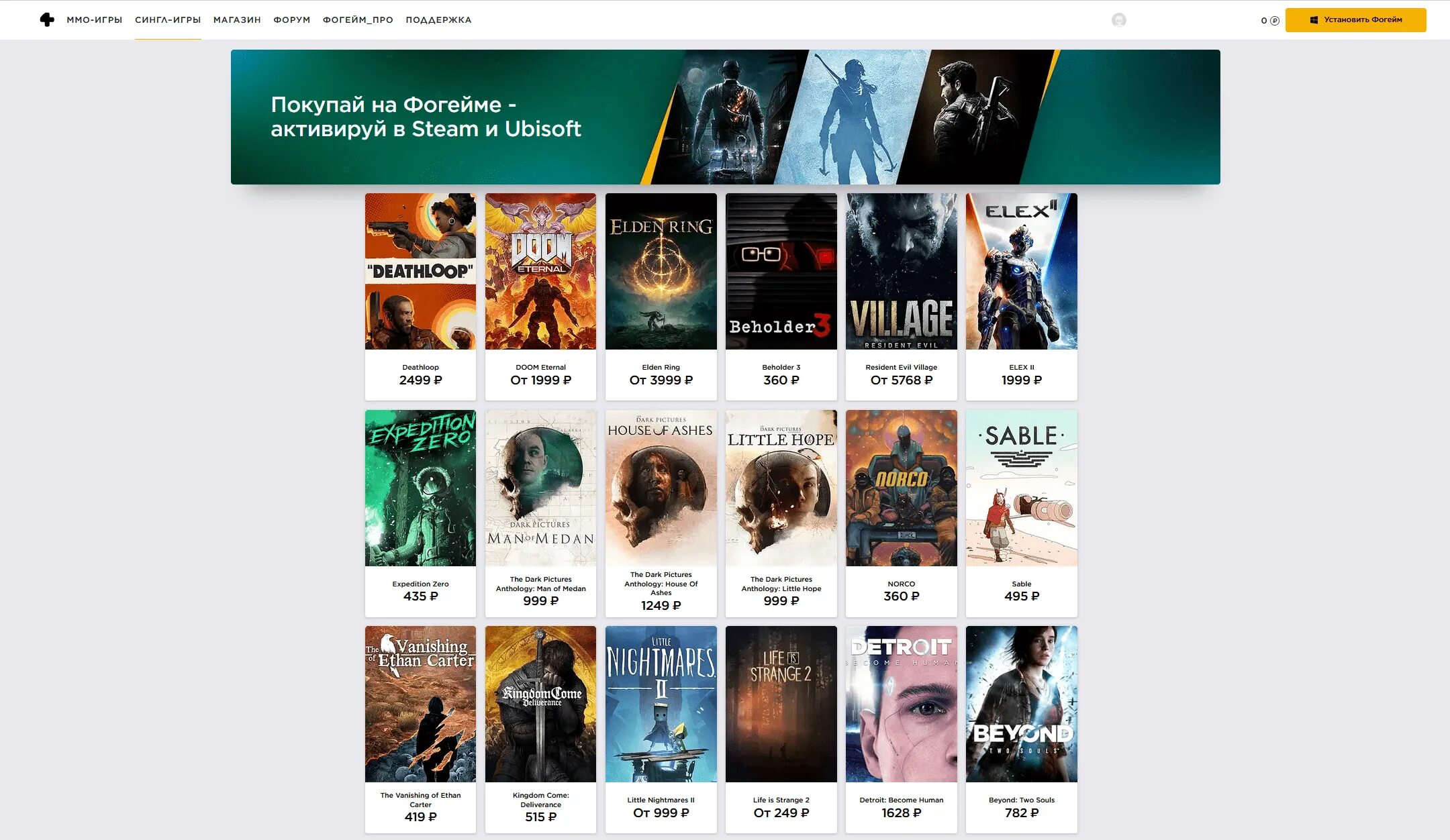Open the ММО-ИГРЫ menu
1450x840 pixels.
(94, 20)
